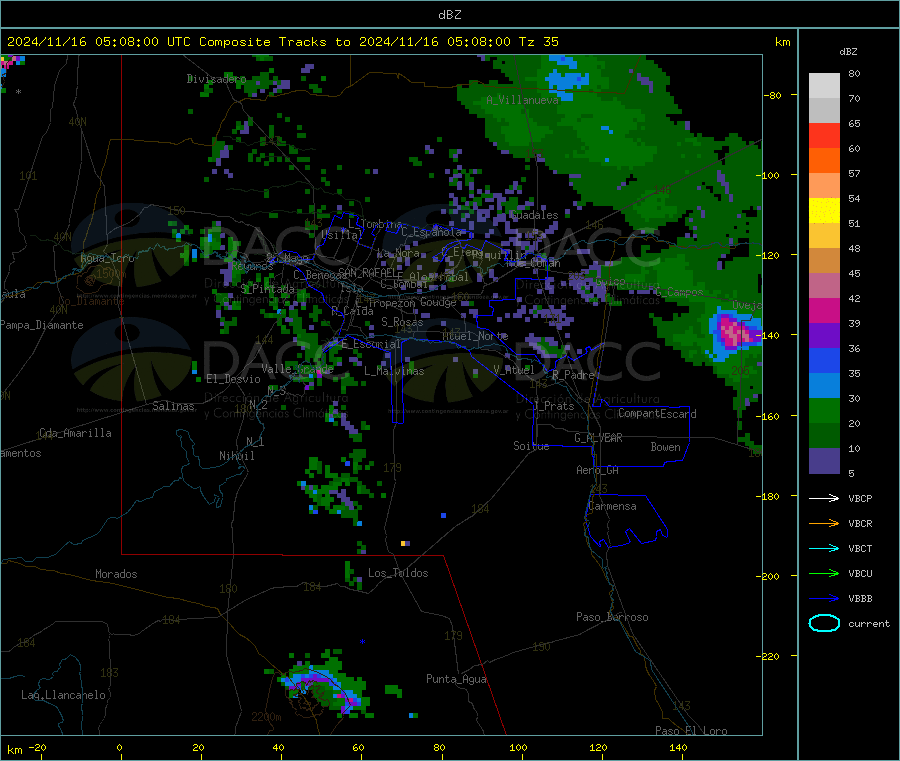The width and height of the screenshot is (900, 761).
Task: Click the 'E_Escorial' map label
Action: coord(370,344)
